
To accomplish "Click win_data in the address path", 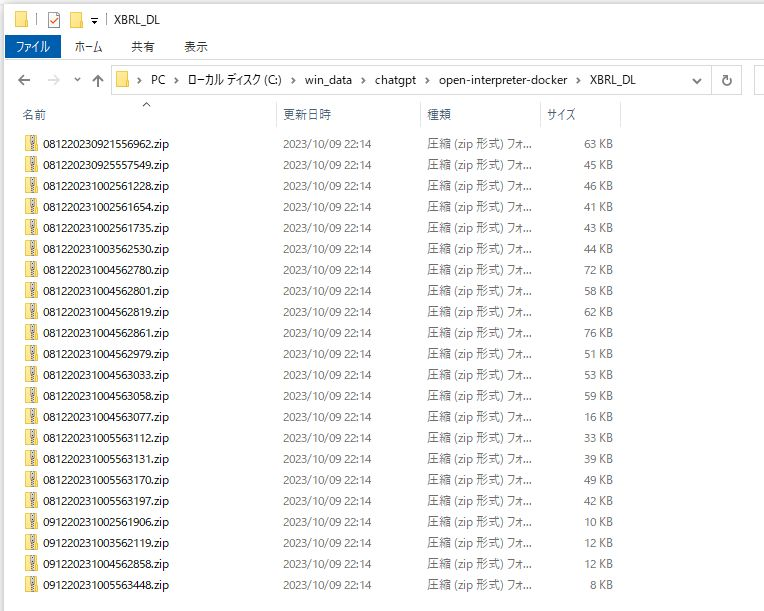I will point(328,80).
